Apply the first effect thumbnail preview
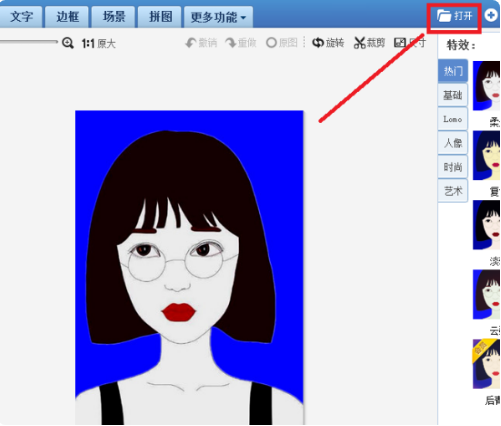Screen dimensions: 501x426 click(486, 86)
